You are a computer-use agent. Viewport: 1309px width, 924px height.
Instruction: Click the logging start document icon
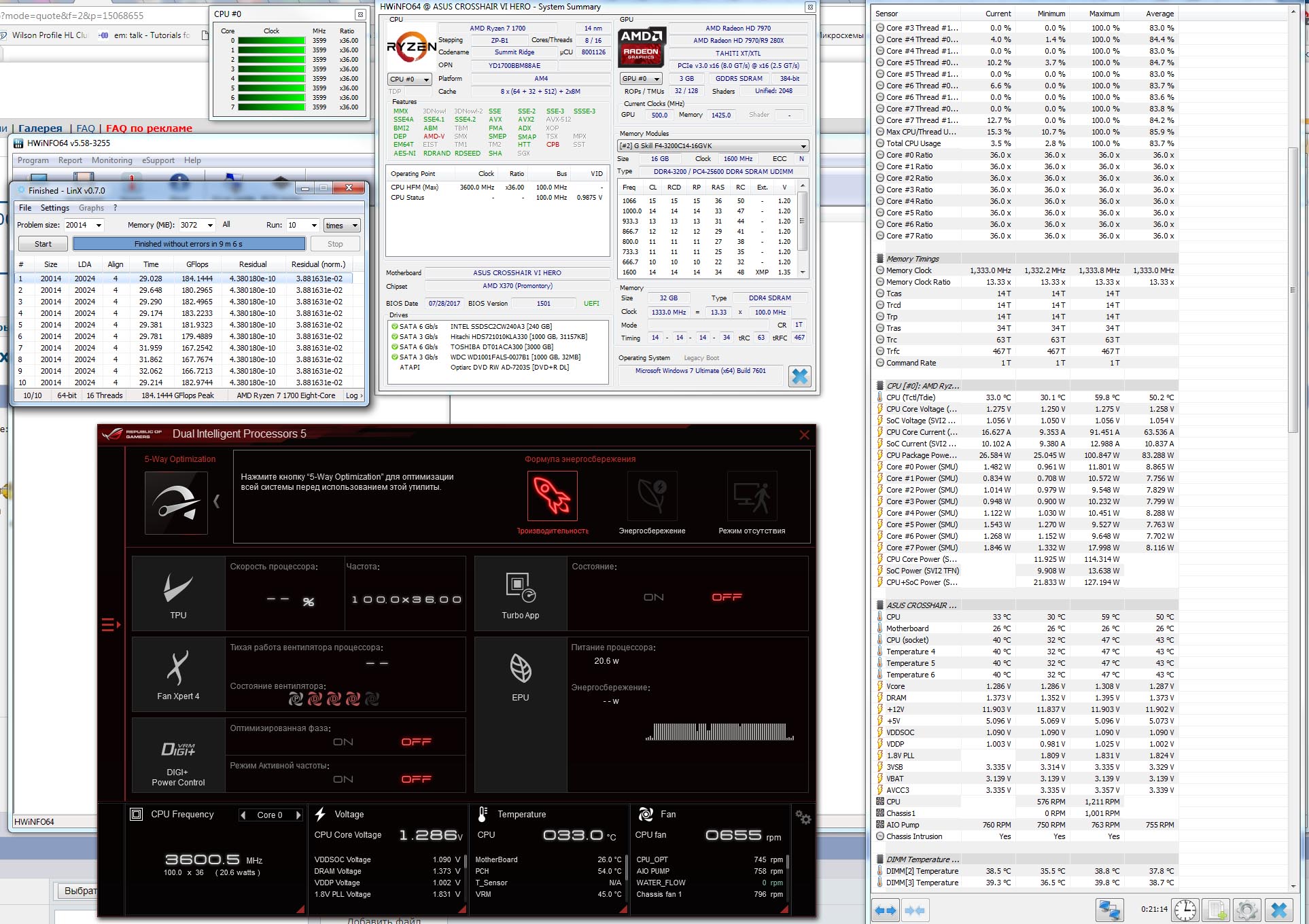tap(1216, 910)
